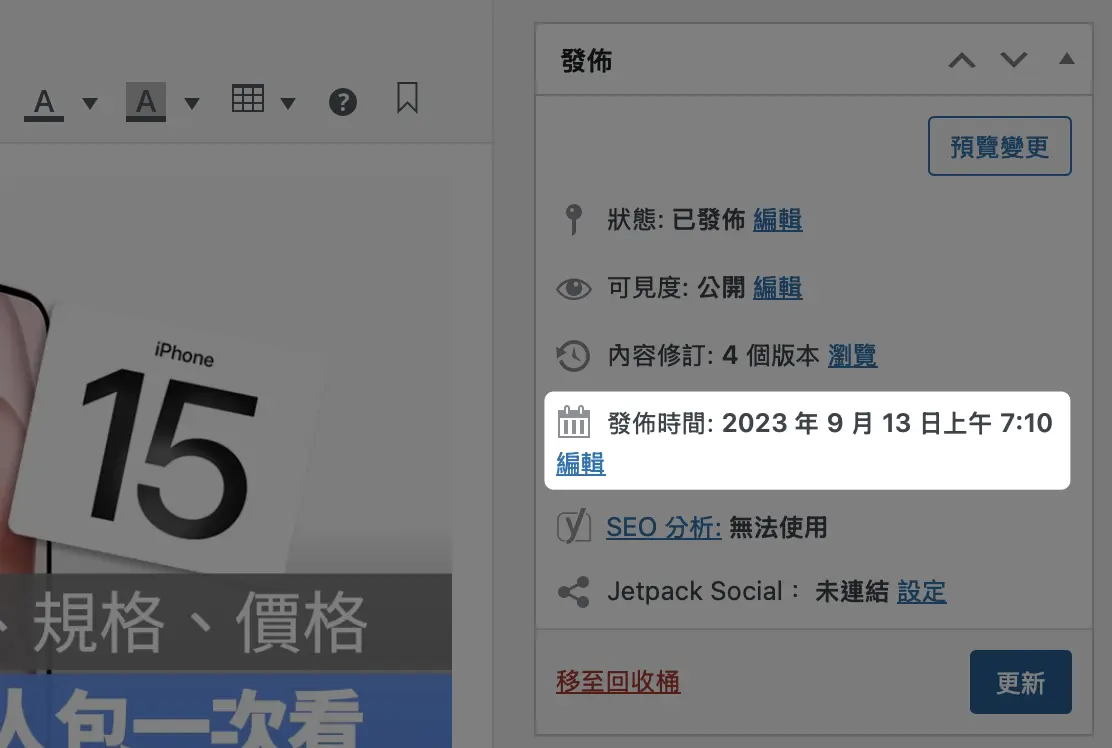The image size is (1112, 748).
Task: Open Jetpack Social 設定 link
Action: (x=921, y=591)
